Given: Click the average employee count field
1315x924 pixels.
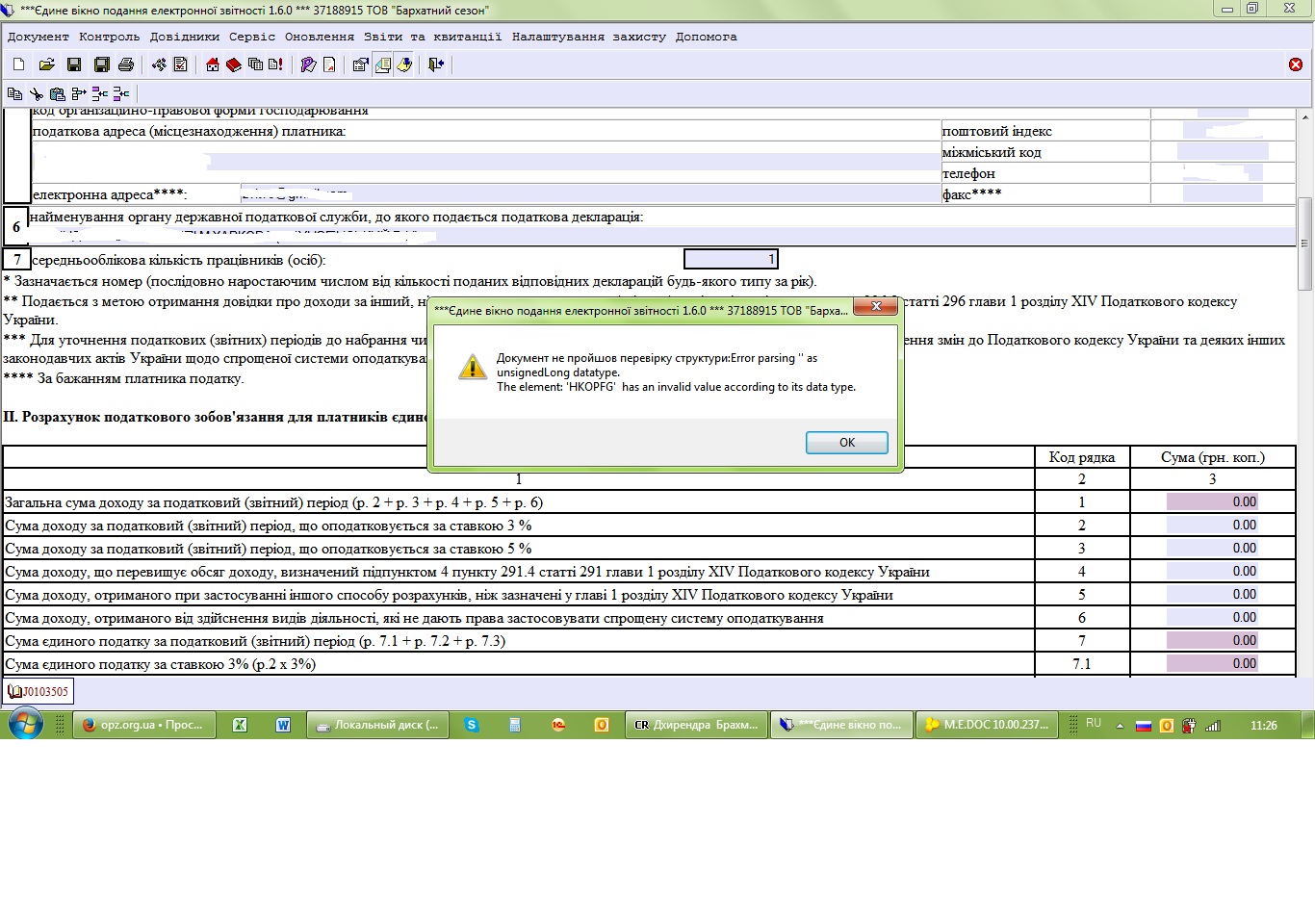Looking at the screenshot, I should [x=730, y=259].
